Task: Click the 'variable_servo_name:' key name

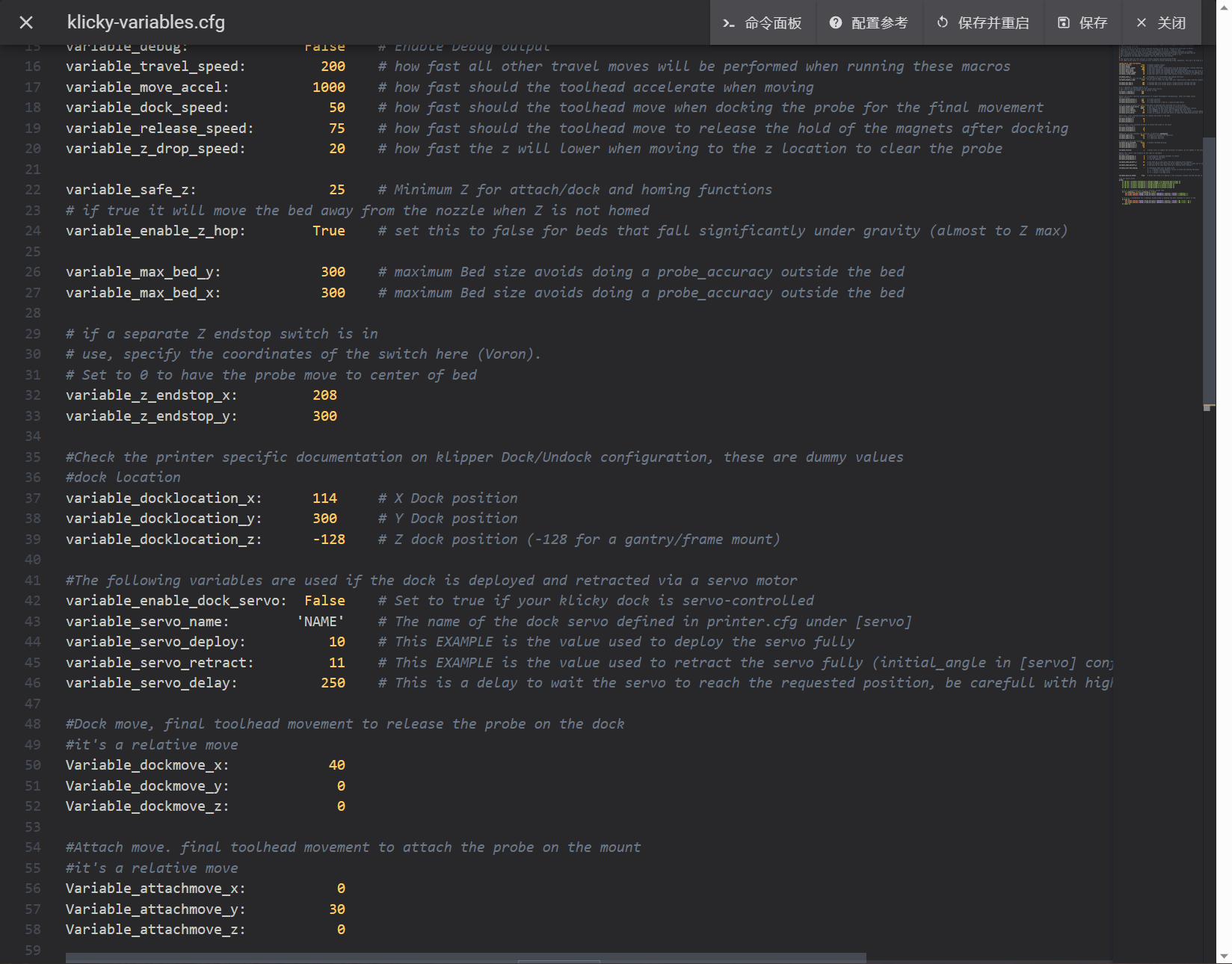Action: [x=147, y=622]
